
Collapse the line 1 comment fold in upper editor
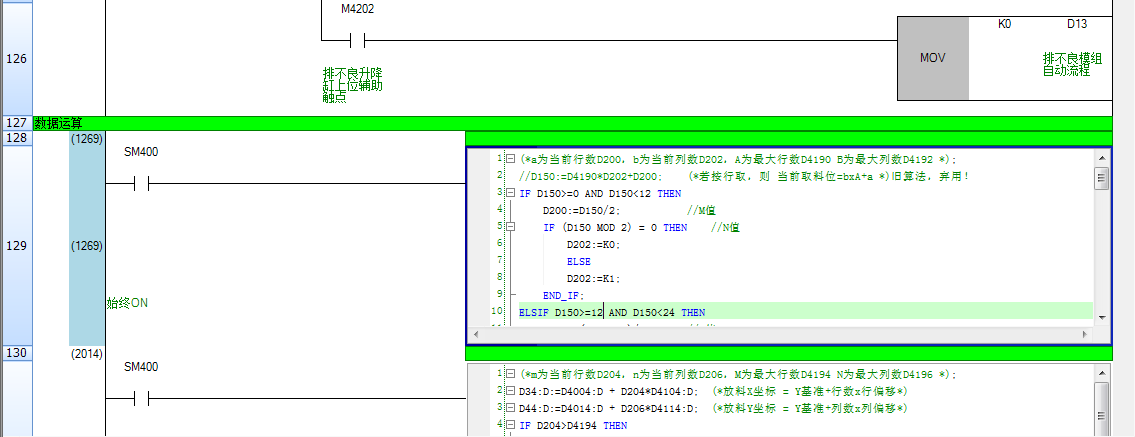pyautogui.click(x=511, y=159)
